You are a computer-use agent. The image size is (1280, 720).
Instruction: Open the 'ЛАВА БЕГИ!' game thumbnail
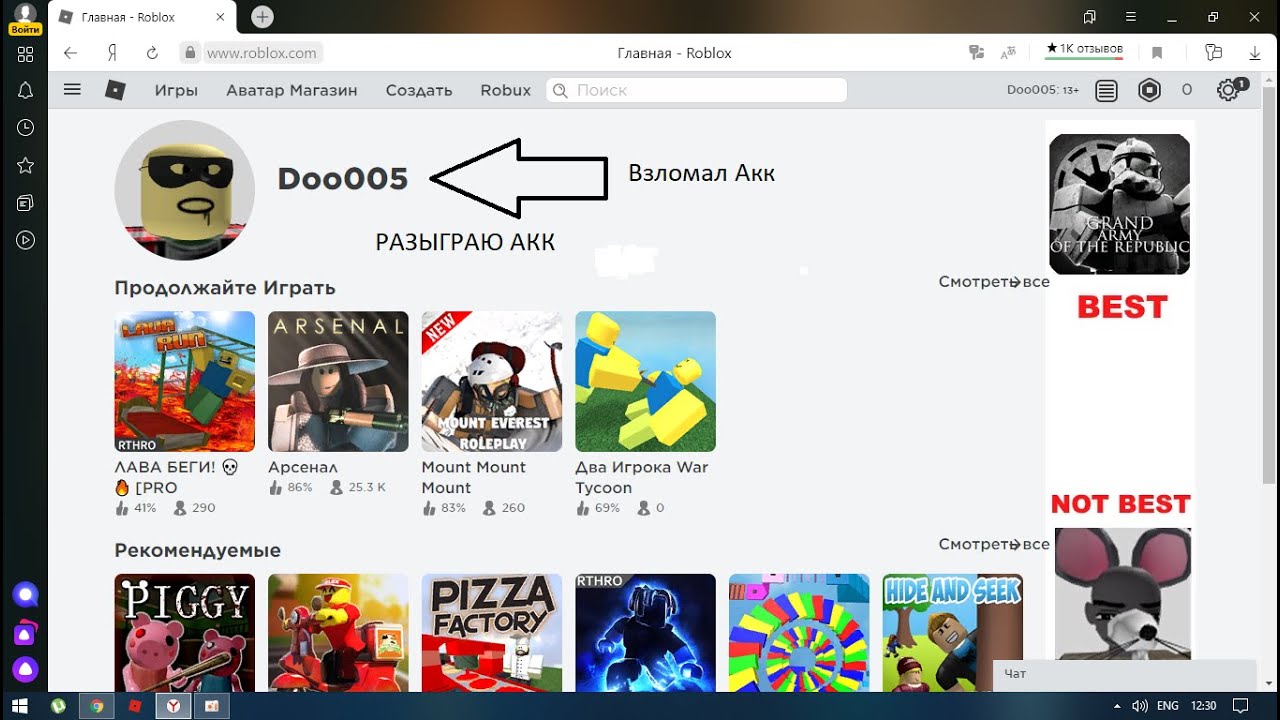(x=185, y=381)
